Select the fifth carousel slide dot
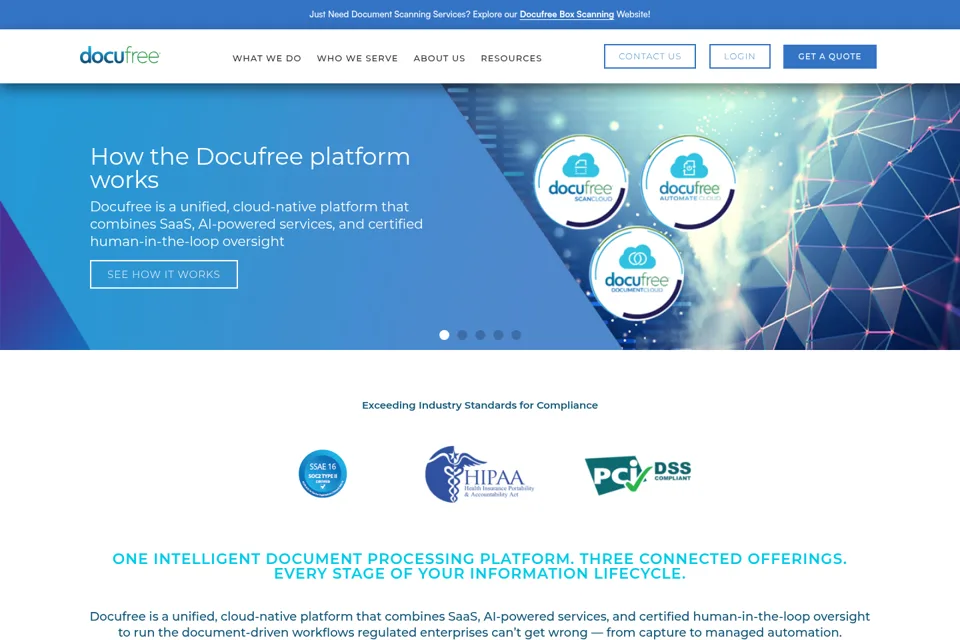This screenshot has height=640, width=960. click(x=516, y=335)
